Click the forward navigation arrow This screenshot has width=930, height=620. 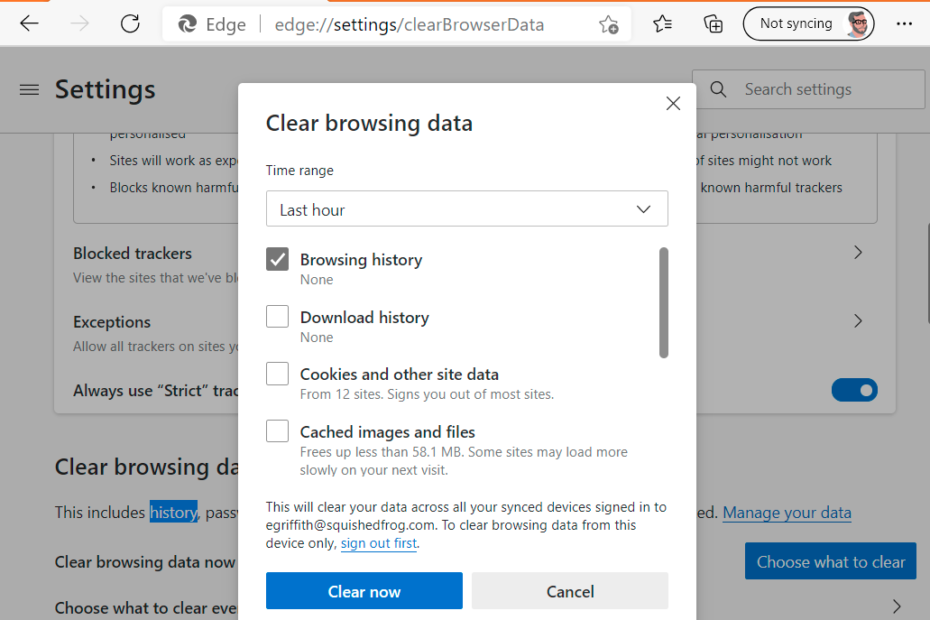(x=80, y=24)
